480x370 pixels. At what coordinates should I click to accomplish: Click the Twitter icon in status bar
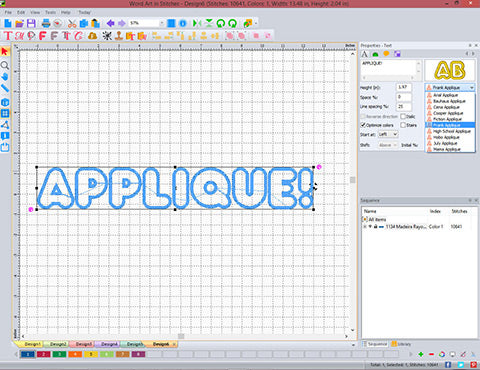(461, 365)
